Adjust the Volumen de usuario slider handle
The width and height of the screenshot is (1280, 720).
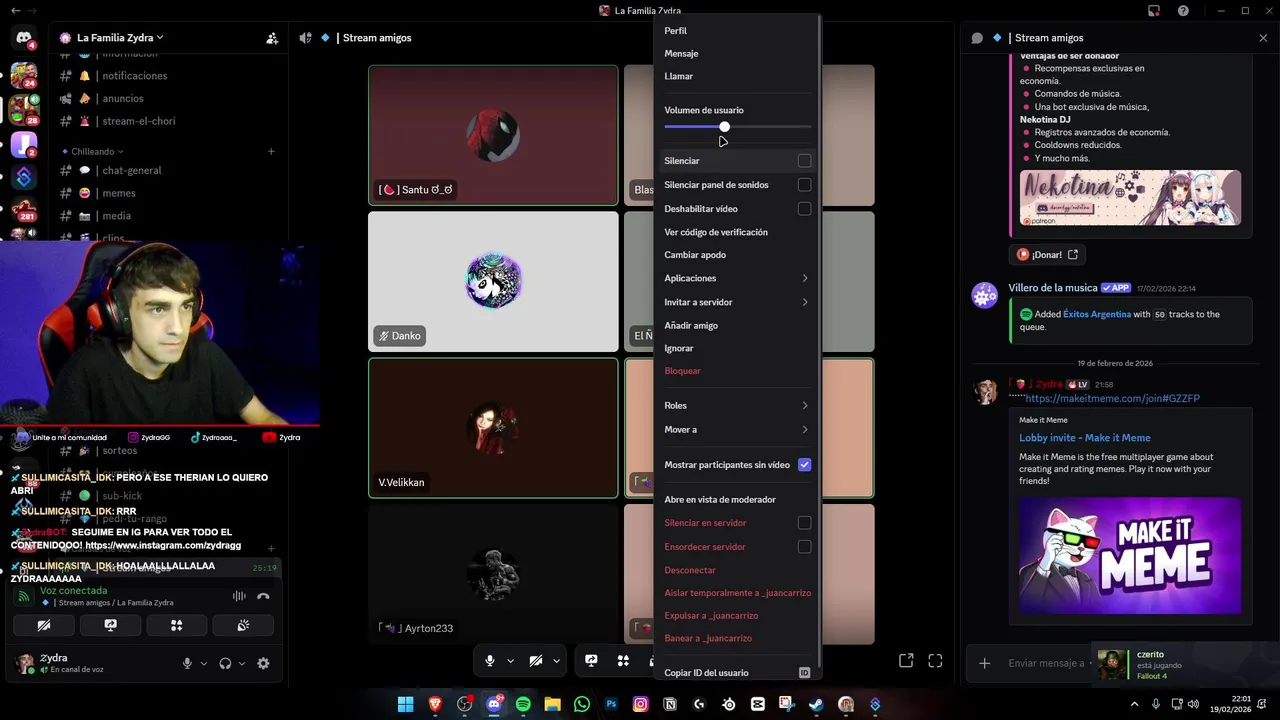tap(724, 127)
